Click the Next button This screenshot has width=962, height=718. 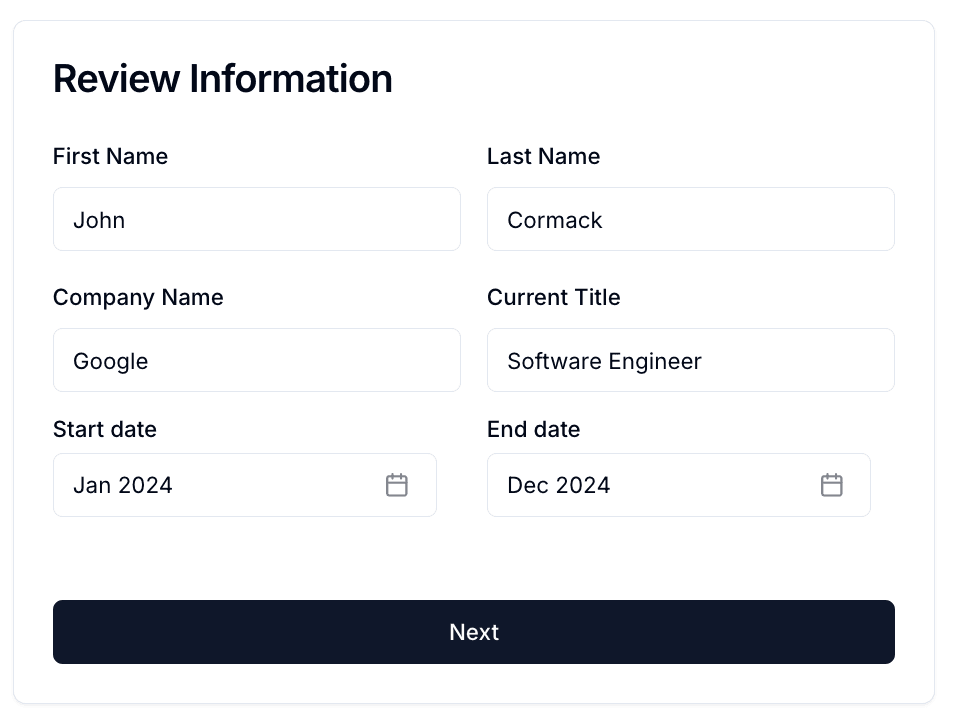coord(474,632)
